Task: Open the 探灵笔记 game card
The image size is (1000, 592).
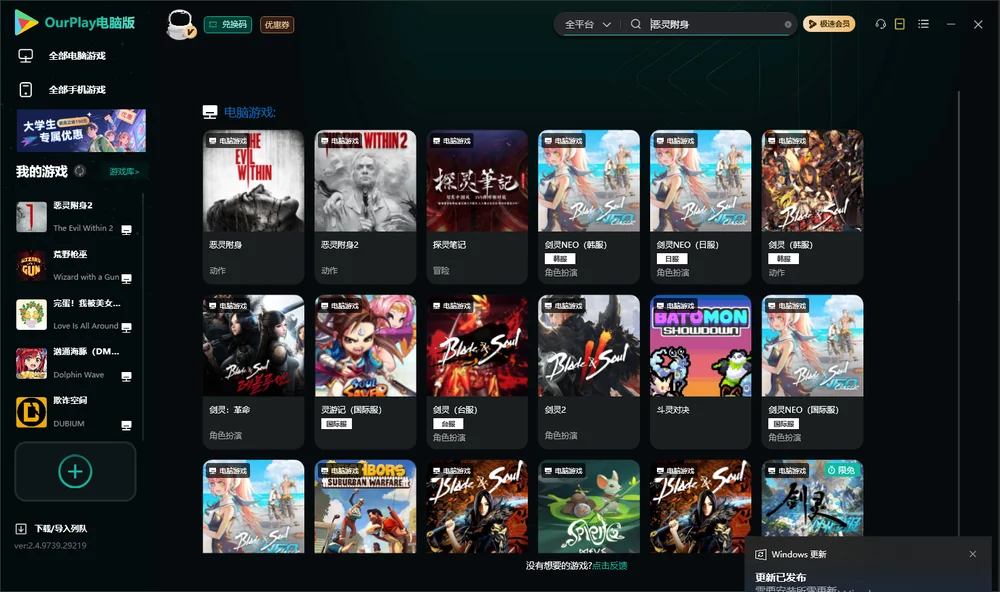Action: 477,206
